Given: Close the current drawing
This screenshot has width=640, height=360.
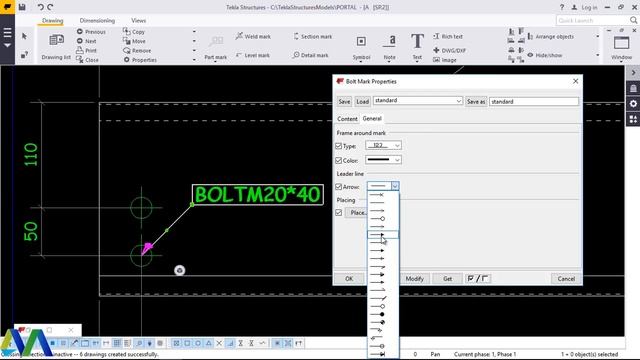Looking at the screenshot, I should [87, 60].
